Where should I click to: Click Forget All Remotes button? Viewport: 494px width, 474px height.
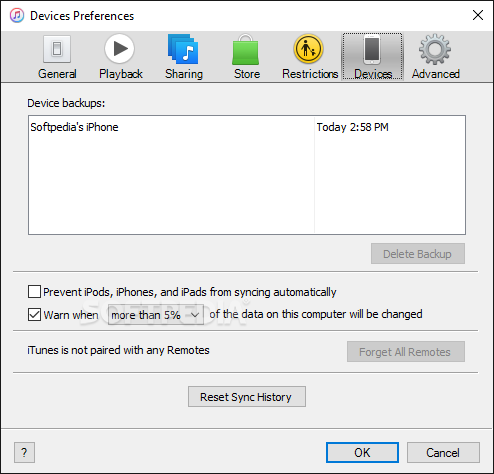coord(406,352)
